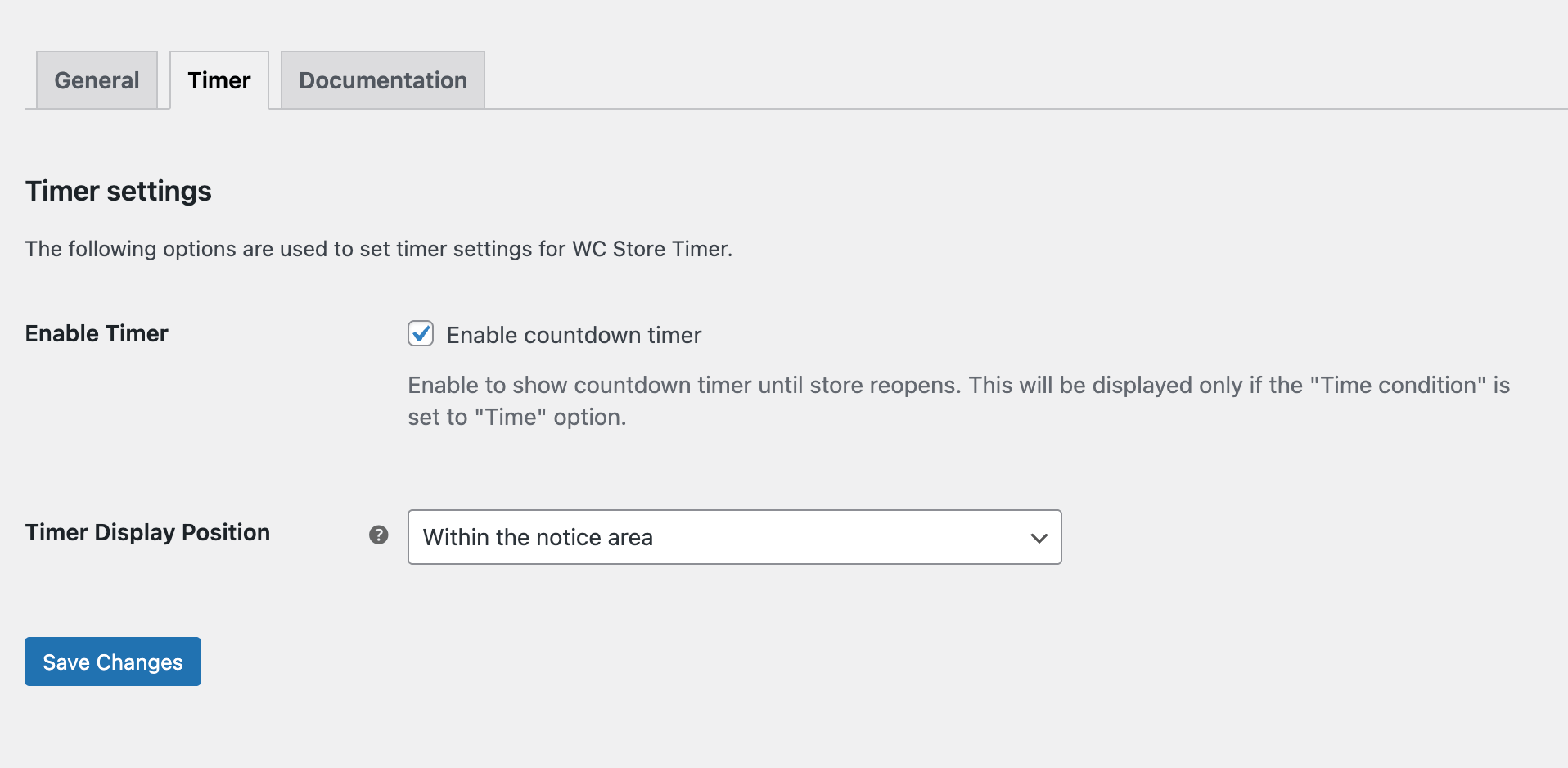Click the Enable Timer label
This screenshot has width=1568, height=768.
(x=96, y=333)
